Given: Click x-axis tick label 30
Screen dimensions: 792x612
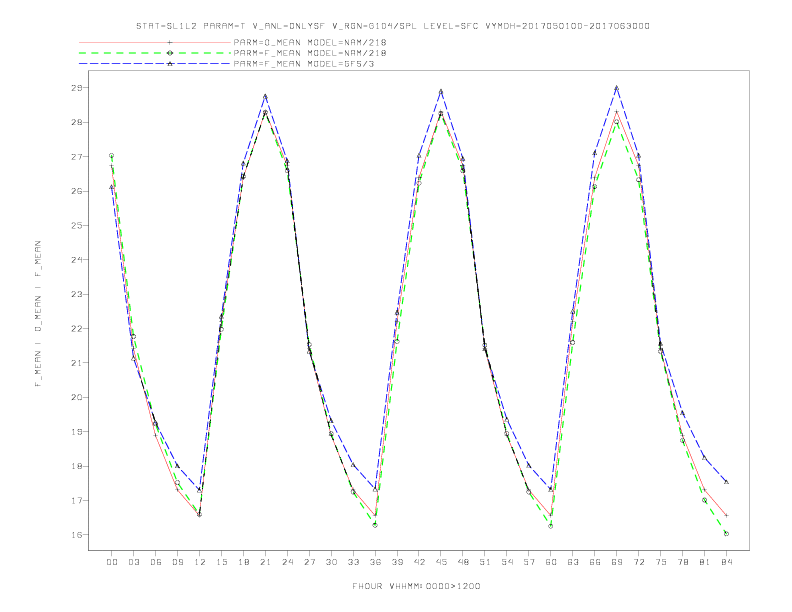Looking at the screenshot, I should (331, 562).
